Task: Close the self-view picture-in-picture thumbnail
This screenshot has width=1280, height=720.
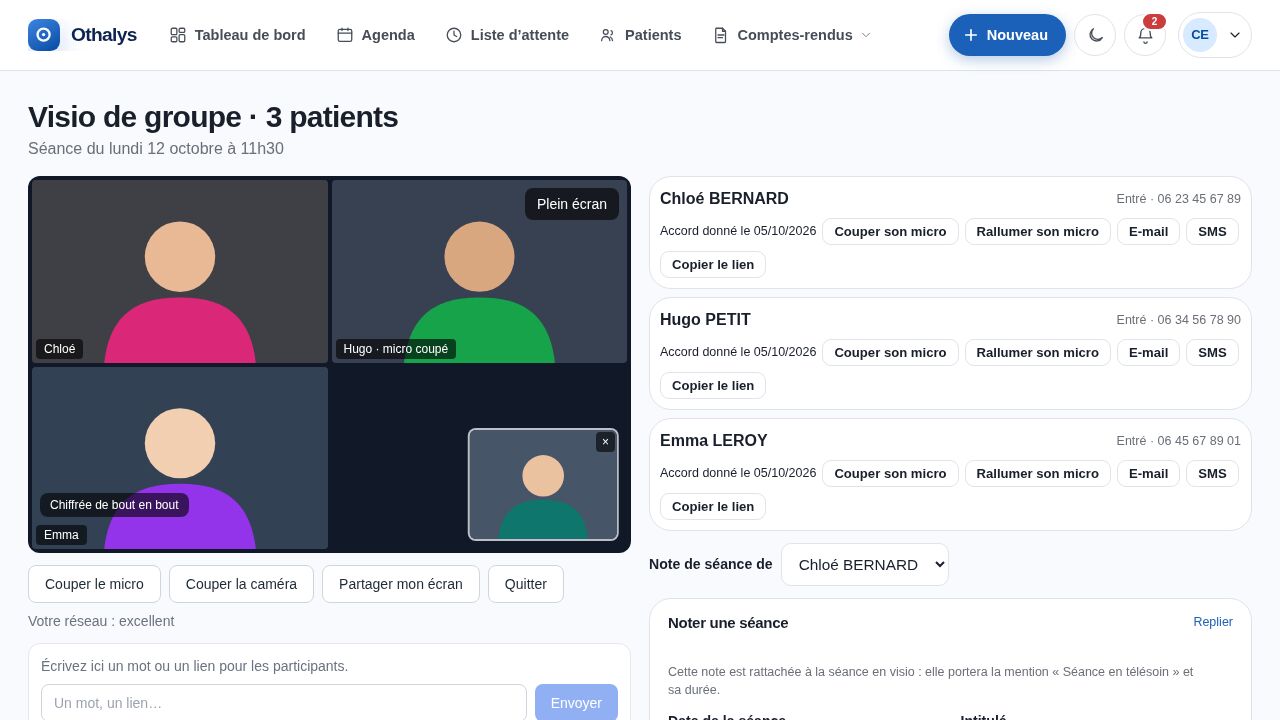Action: click(x=605, y=442)
